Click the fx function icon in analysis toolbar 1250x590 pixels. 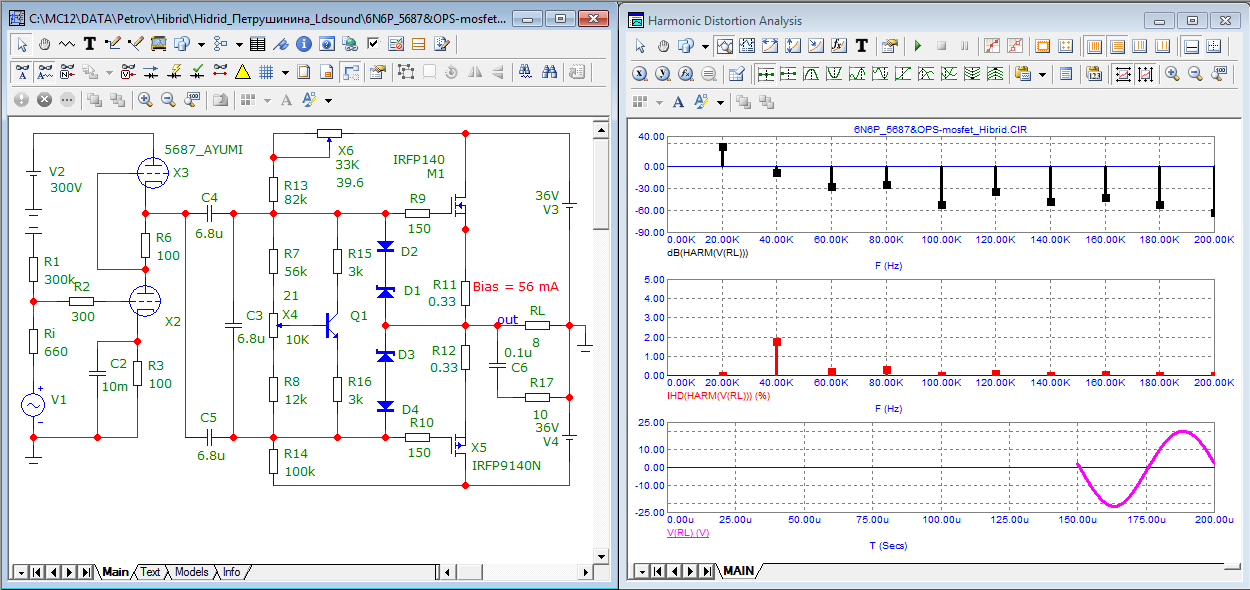(x=838, y=46)
